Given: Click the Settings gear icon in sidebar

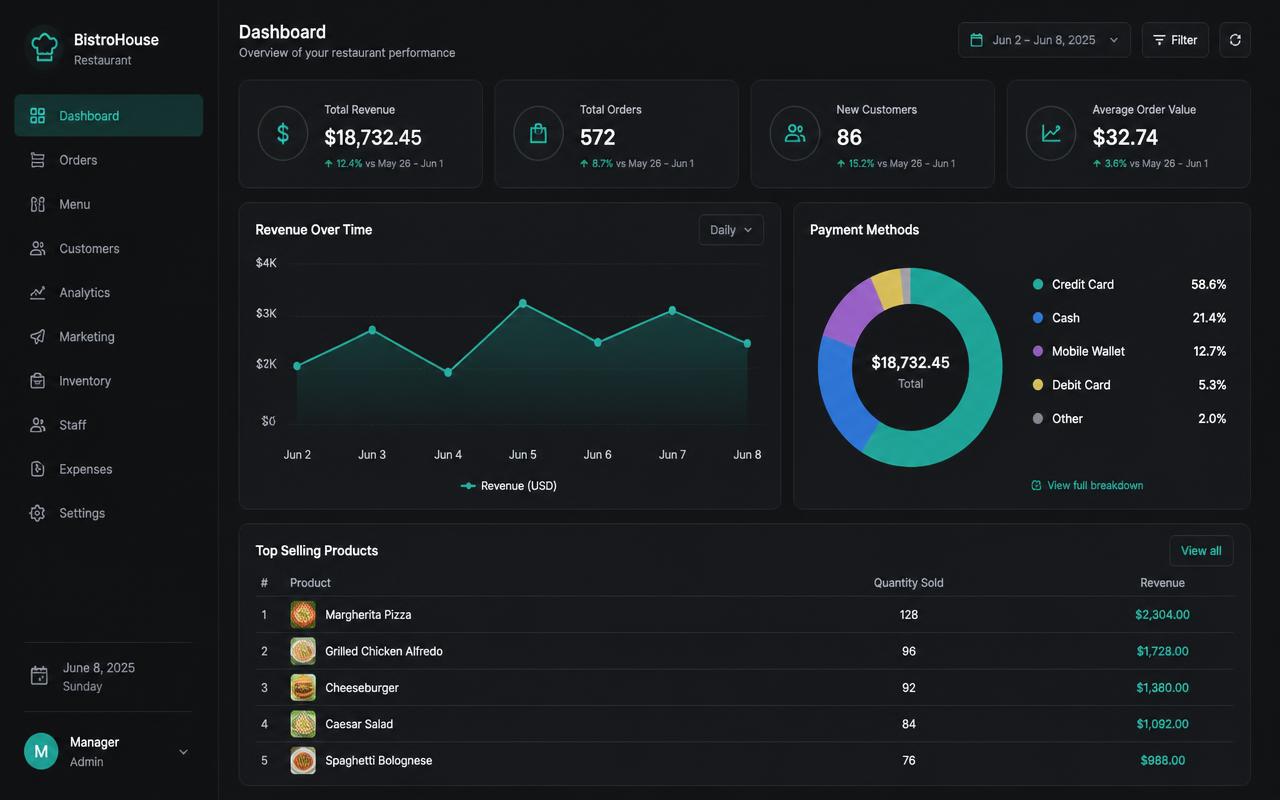Looking at the screenshot, I should pyautogui.click(x=38, y=513).
